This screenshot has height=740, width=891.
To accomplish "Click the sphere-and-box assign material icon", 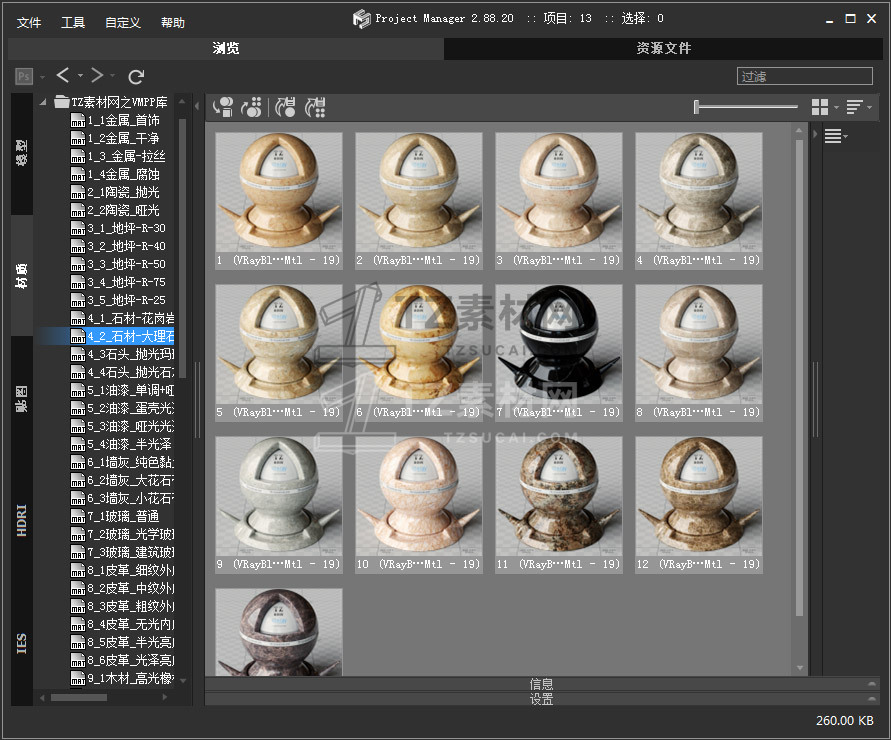I will click(223, 106).
